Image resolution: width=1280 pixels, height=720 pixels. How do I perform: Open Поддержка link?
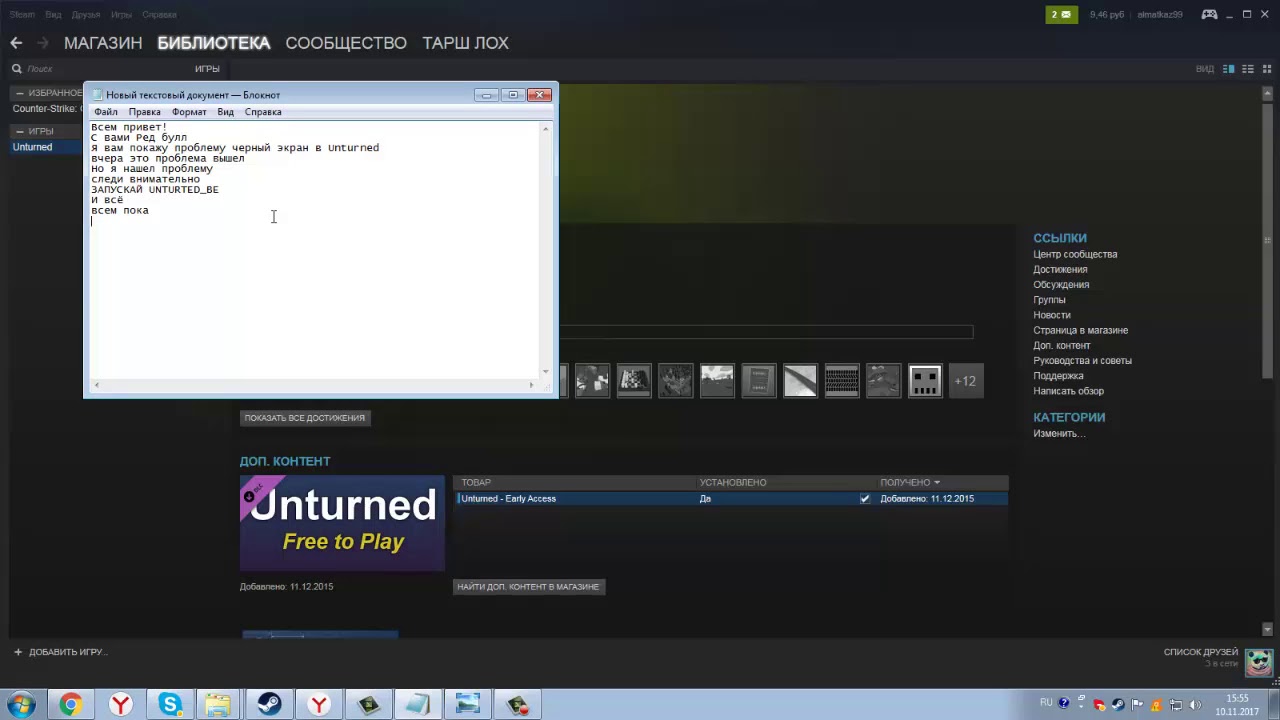1058,376
